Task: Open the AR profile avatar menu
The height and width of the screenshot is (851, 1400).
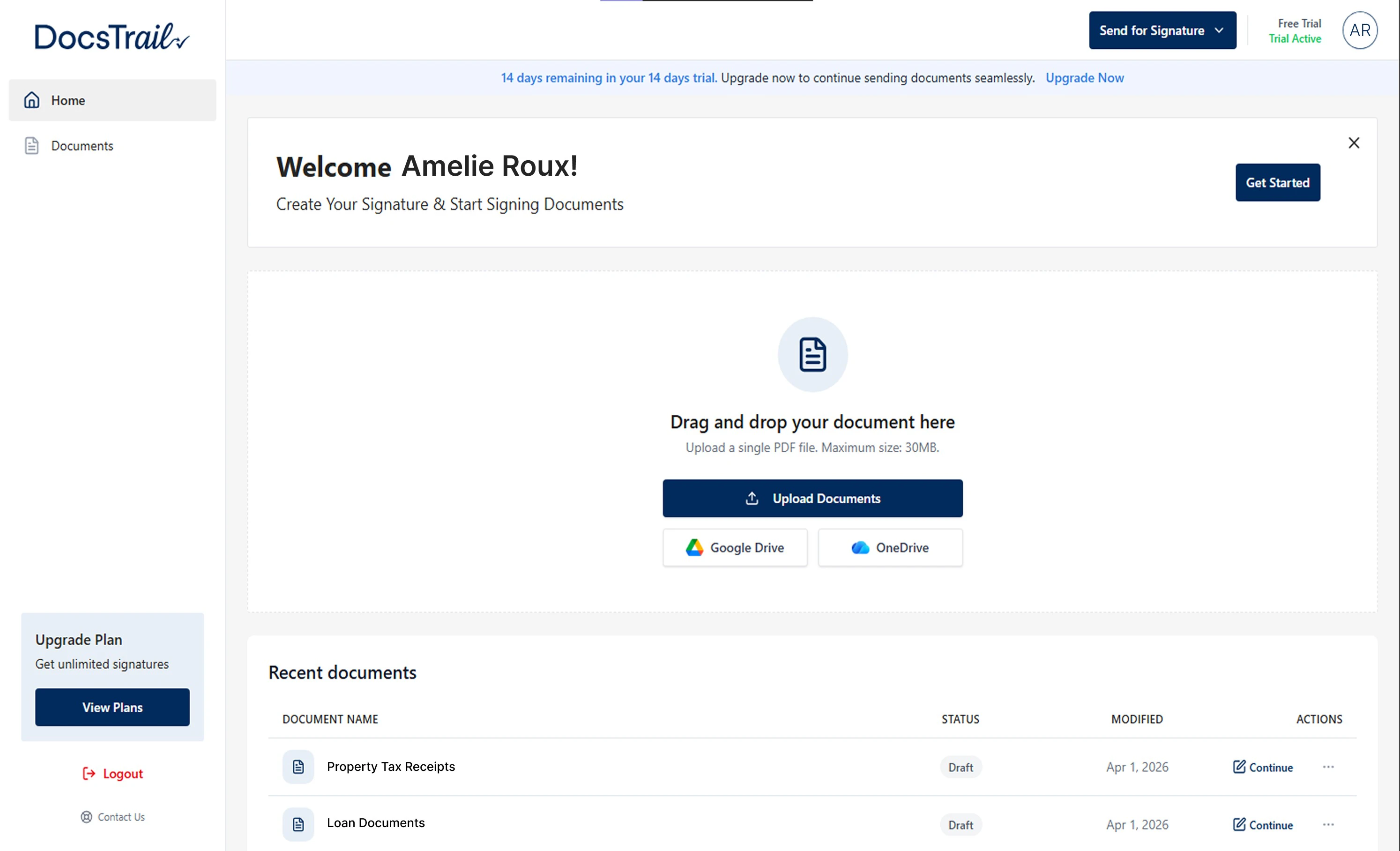Action: point(1360,30)
